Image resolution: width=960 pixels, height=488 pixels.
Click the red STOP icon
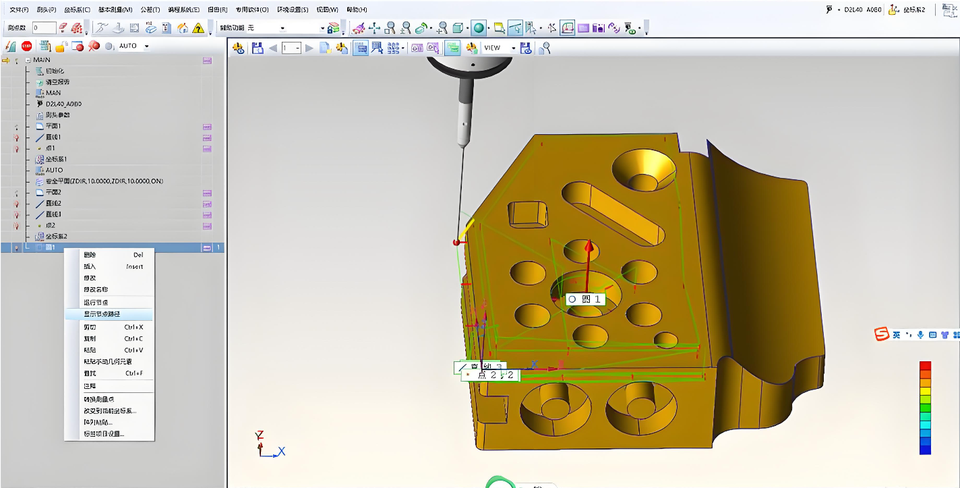(x=26, y=46)
